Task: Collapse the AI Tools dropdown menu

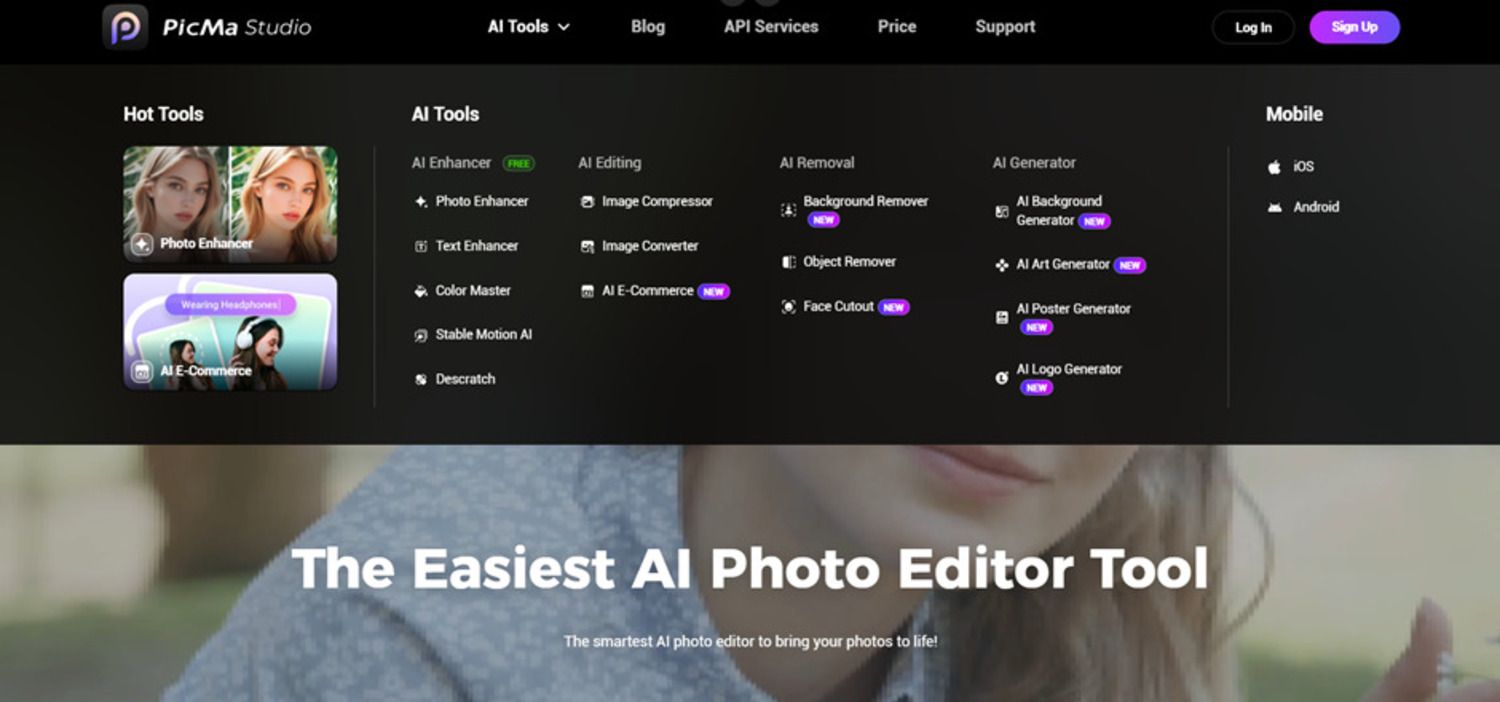Action: click(x=528, y=27)
